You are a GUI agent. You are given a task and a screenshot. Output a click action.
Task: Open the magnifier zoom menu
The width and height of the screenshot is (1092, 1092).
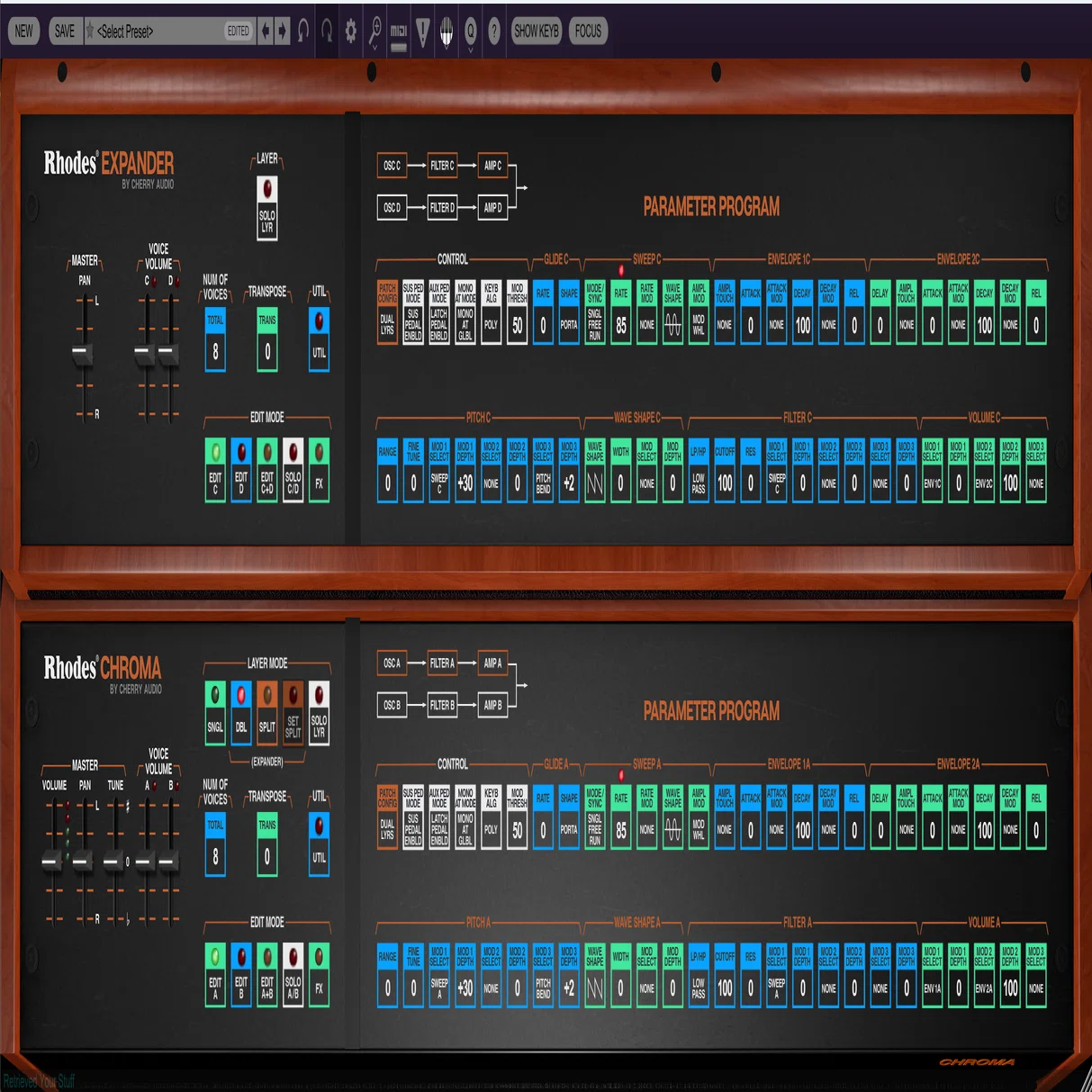[x=375, y=32]
